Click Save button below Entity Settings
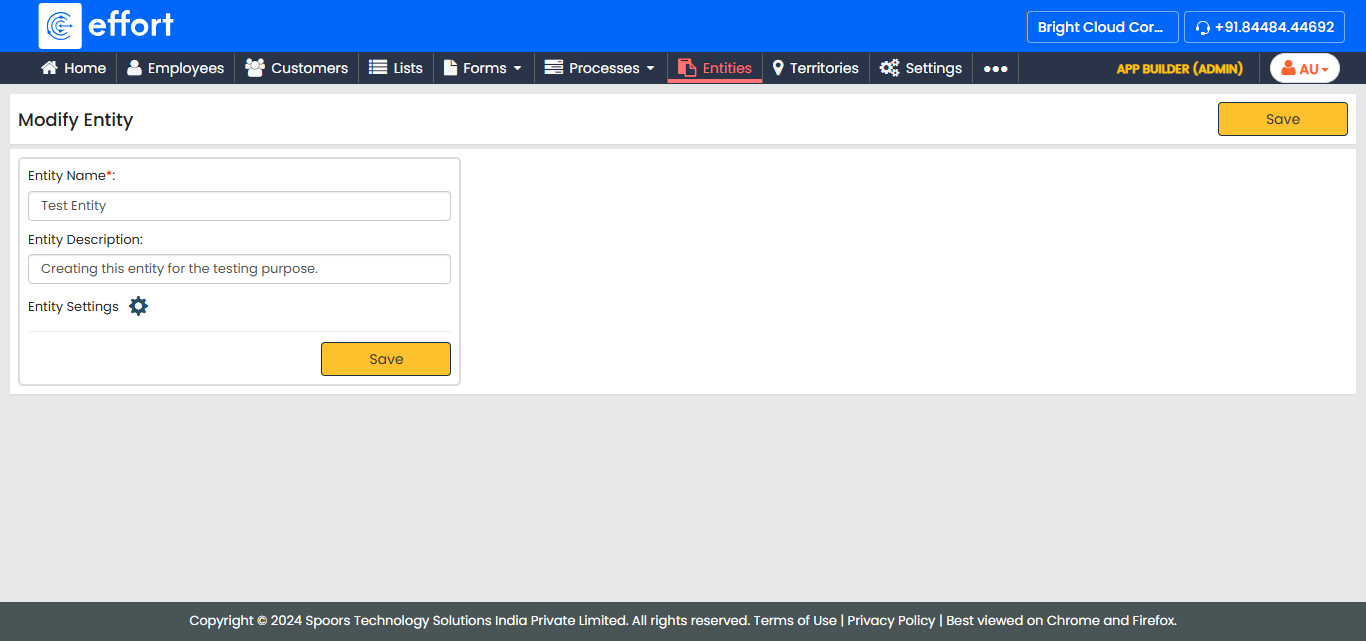The width and height of the screenshot is (1366, 641). click(x=385, y=359)
